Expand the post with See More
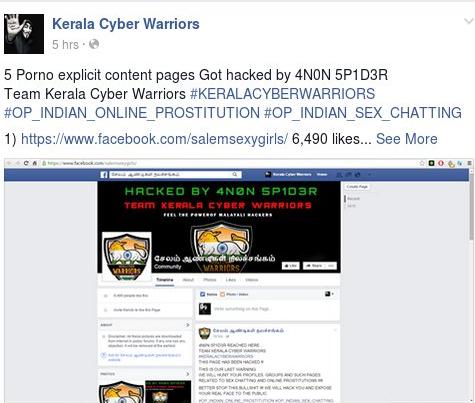This screenshot has width=475, height=403. coord(407,139)
